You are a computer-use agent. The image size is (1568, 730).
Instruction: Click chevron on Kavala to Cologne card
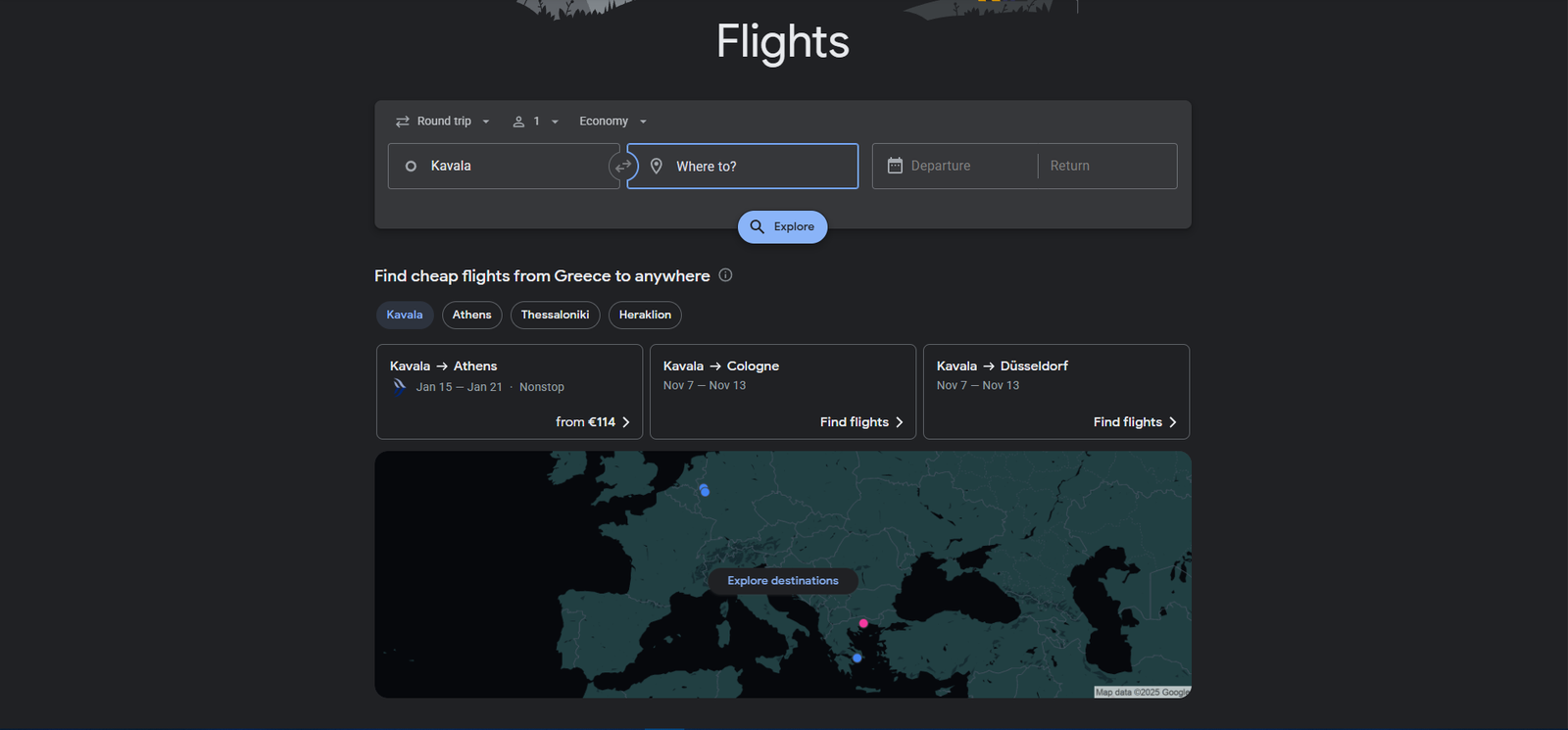pos(899,422)
